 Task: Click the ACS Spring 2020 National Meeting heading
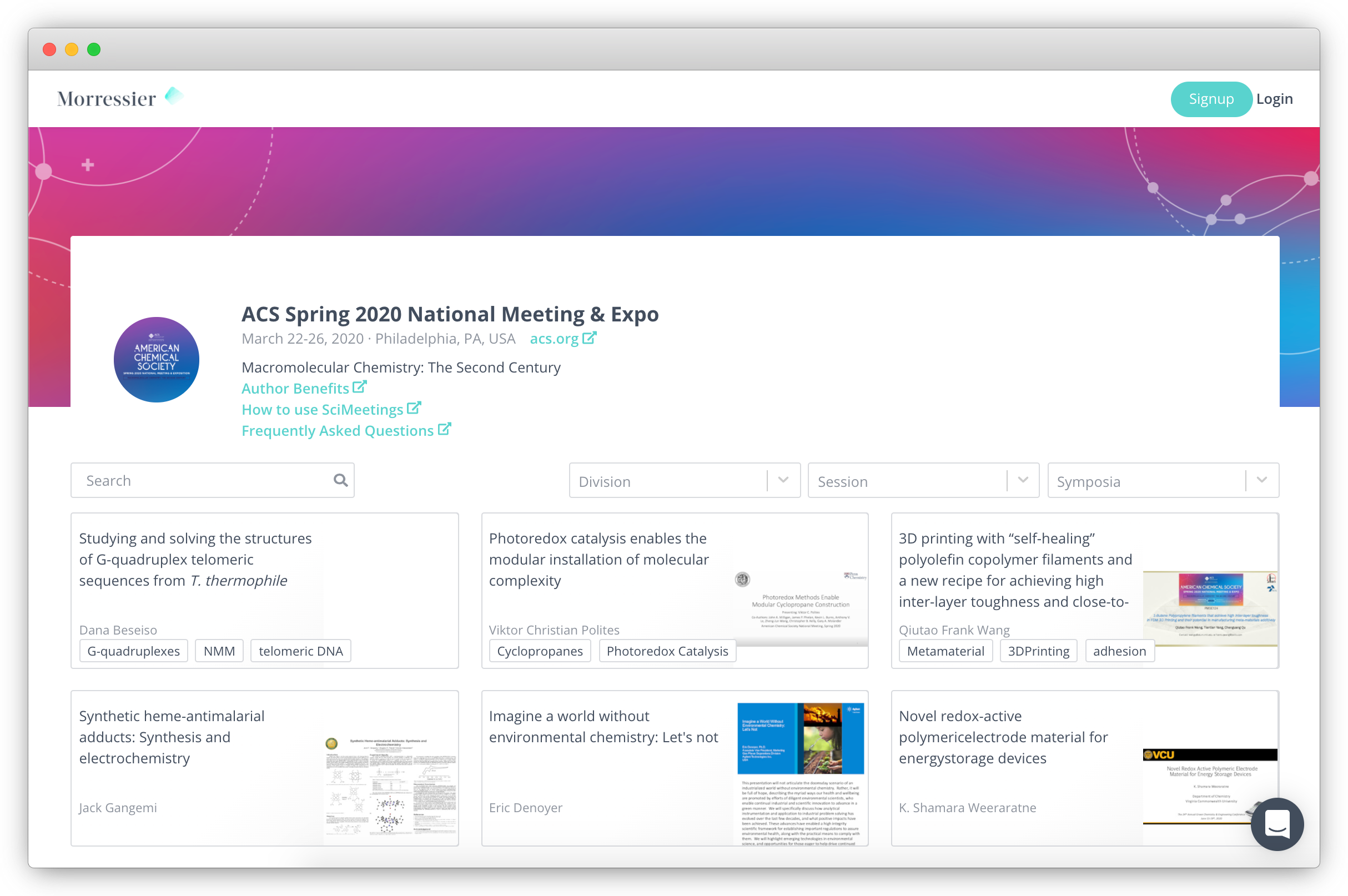(x=450, y=314)
